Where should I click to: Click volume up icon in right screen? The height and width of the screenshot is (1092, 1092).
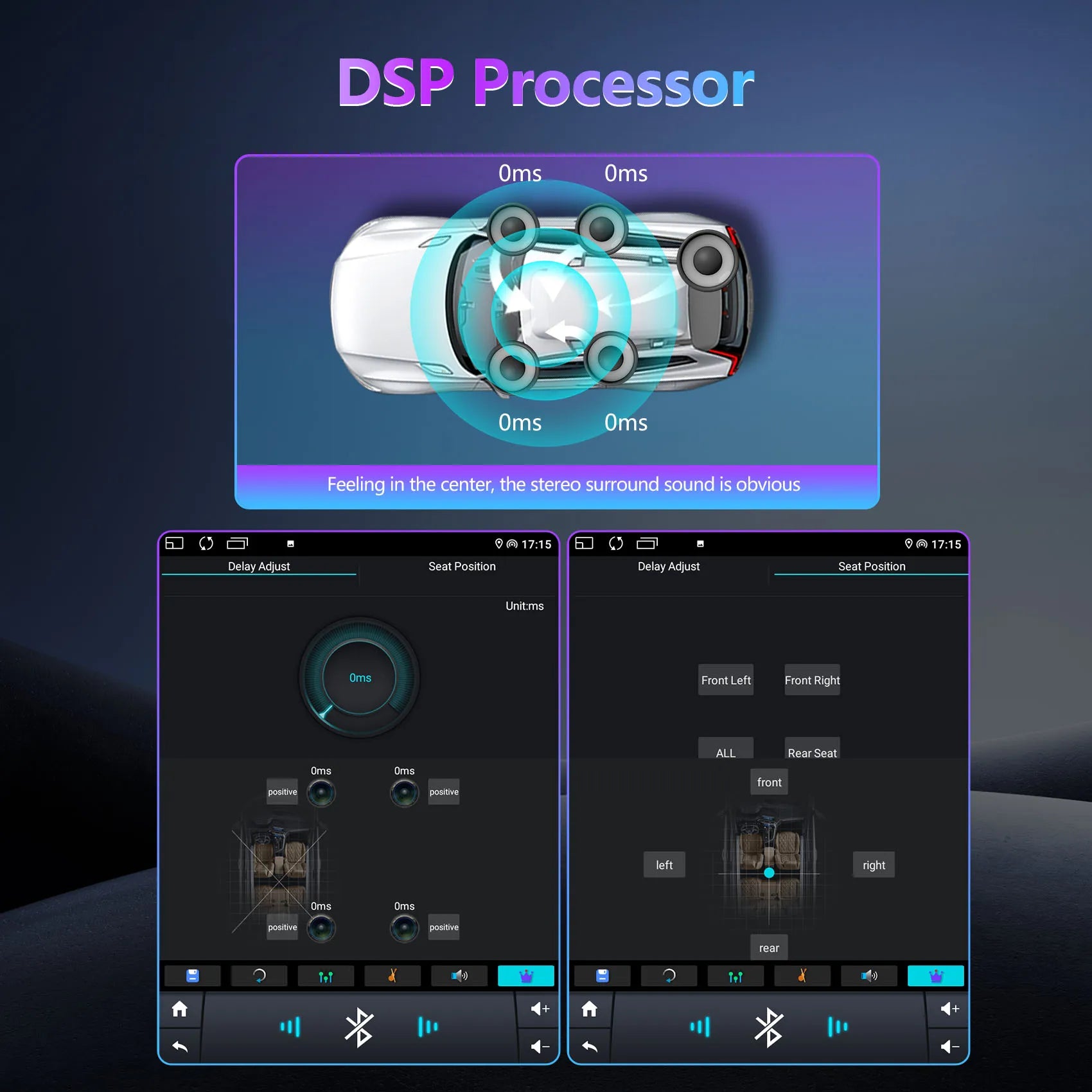point(950,1008)
